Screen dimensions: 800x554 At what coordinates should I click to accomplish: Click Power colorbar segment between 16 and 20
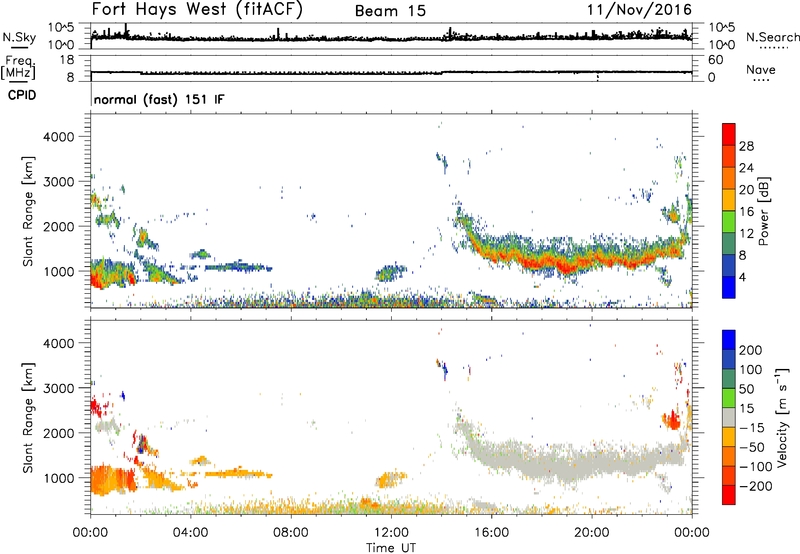pos(729,200)
